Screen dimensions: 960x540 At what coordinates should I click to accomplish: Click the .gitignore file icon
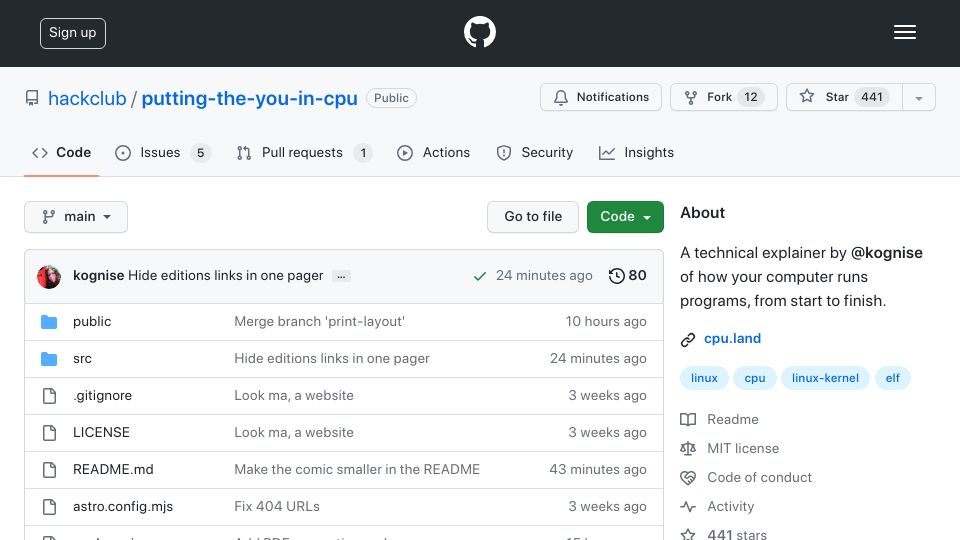(49, 396)
